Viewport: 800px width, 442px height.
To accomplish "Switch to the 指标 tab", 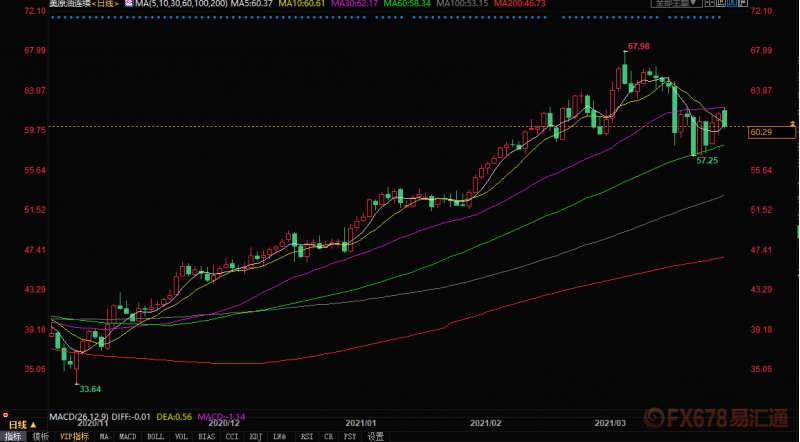I will 13,437.
